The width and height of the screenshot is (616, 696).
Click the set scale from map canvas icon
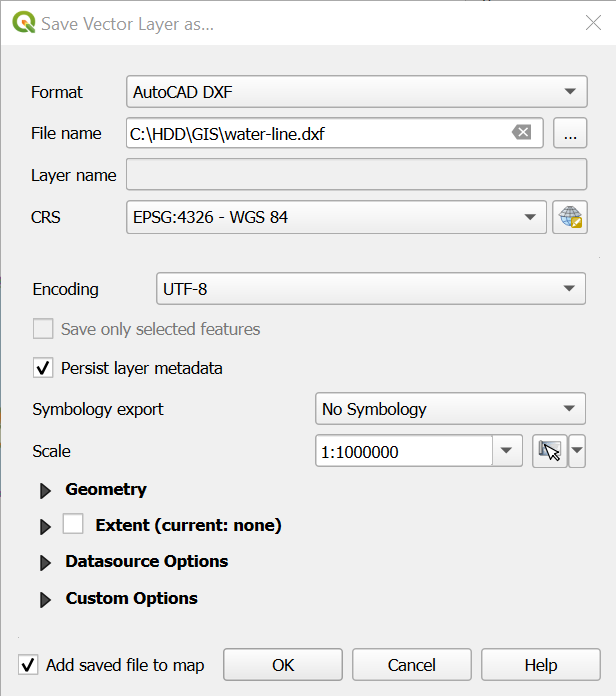point(549,451)
